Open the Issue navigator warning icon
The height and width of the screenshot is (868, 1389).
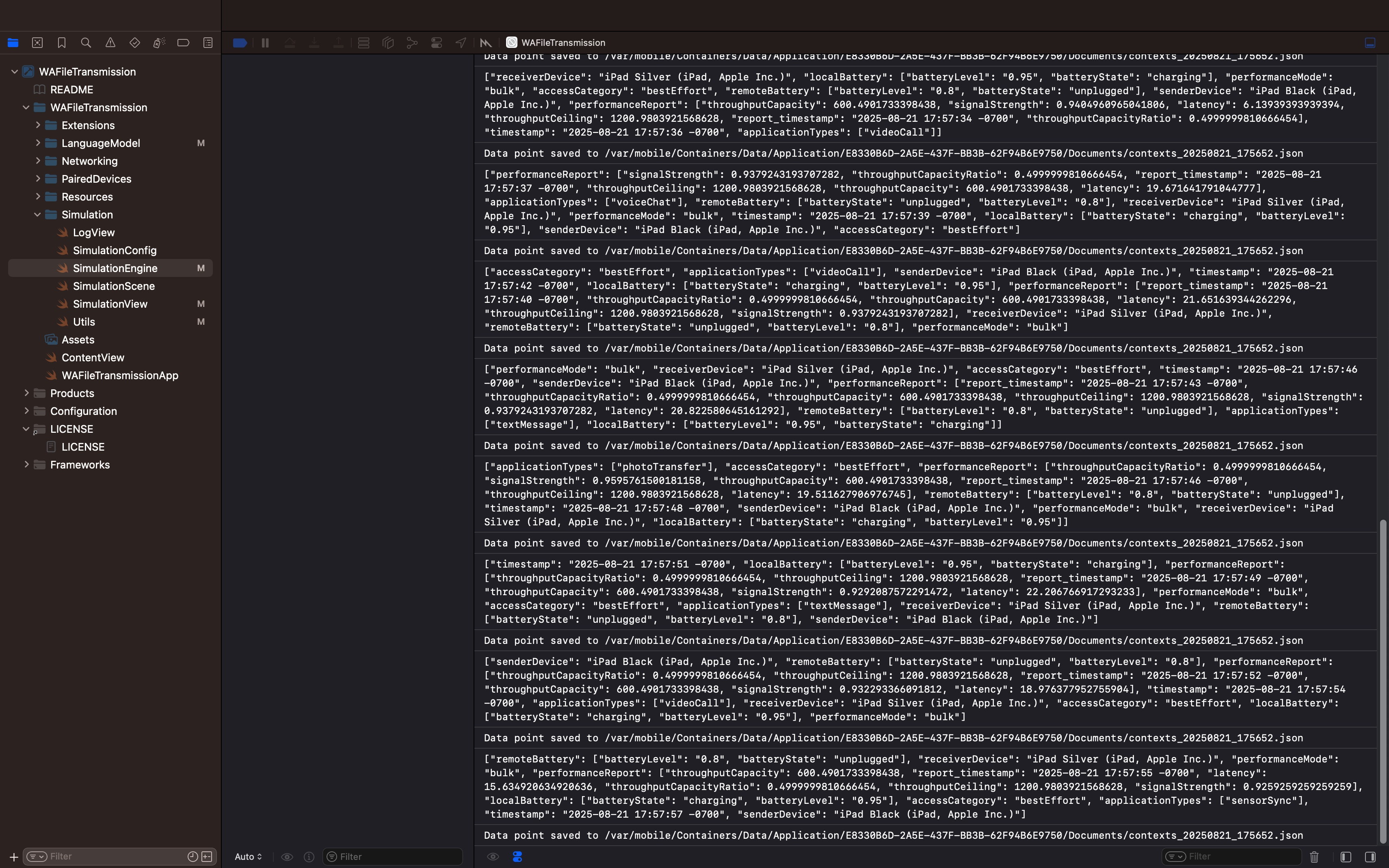coord(110,43)
